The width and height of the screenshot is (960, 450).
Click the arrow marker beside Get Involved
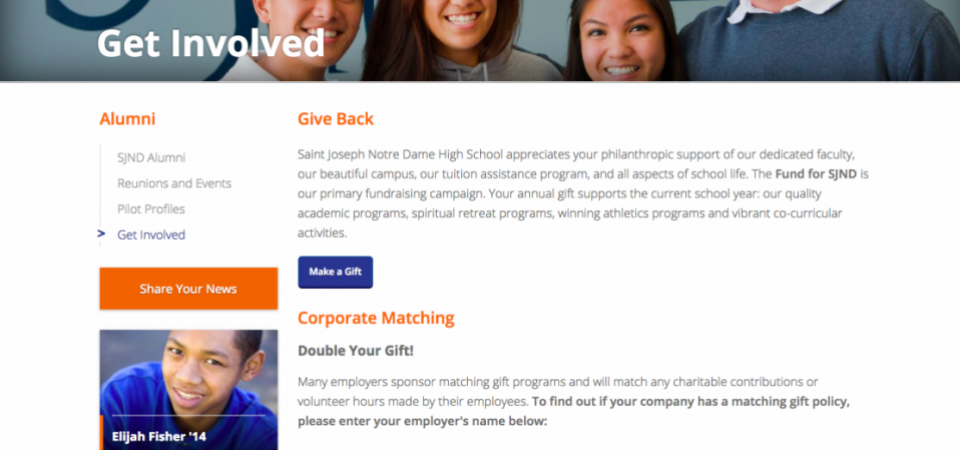click(102, 234)
